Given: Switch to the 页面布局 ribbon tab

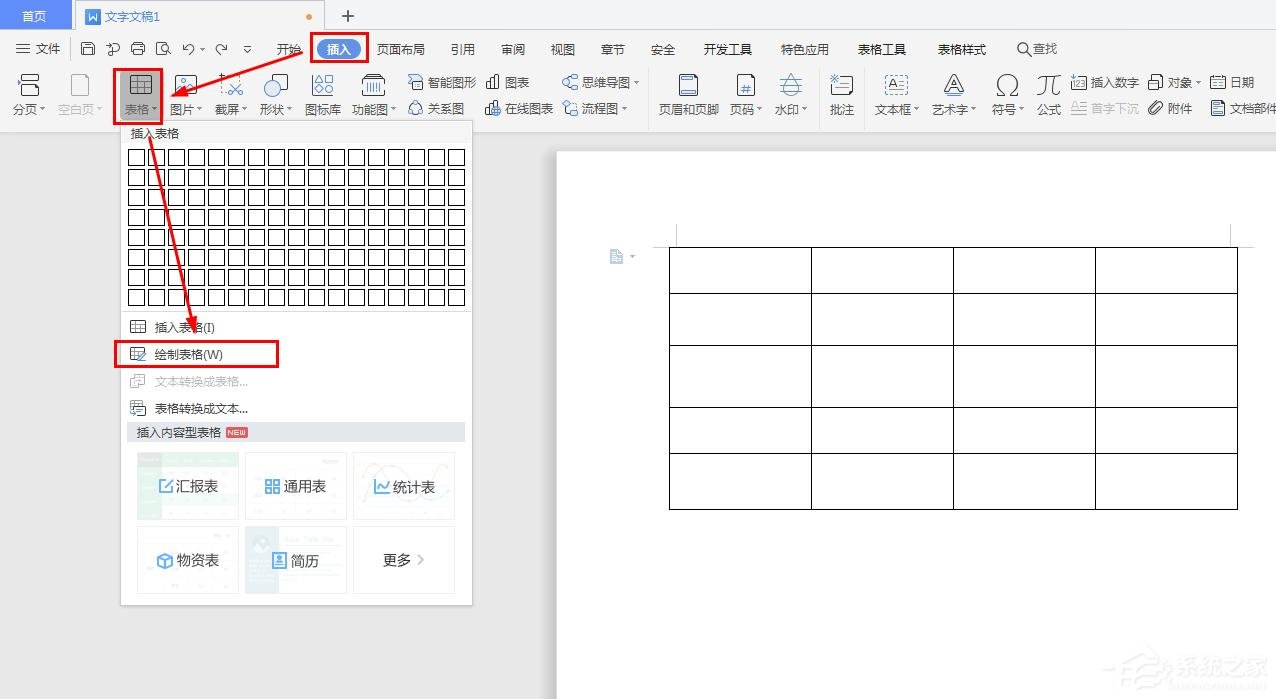Looking at the screenshot, I should coord(400,48).
